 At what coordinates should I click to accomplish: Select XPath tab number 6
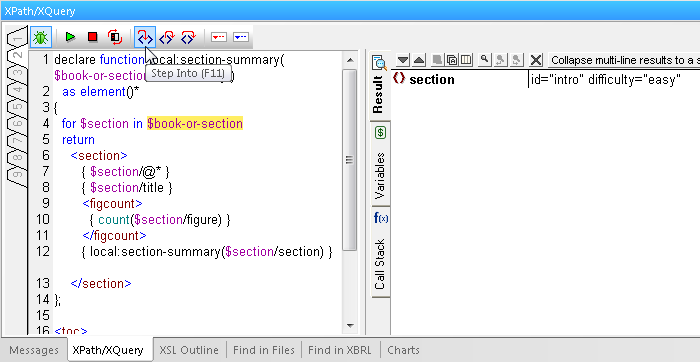click(17, 124)
